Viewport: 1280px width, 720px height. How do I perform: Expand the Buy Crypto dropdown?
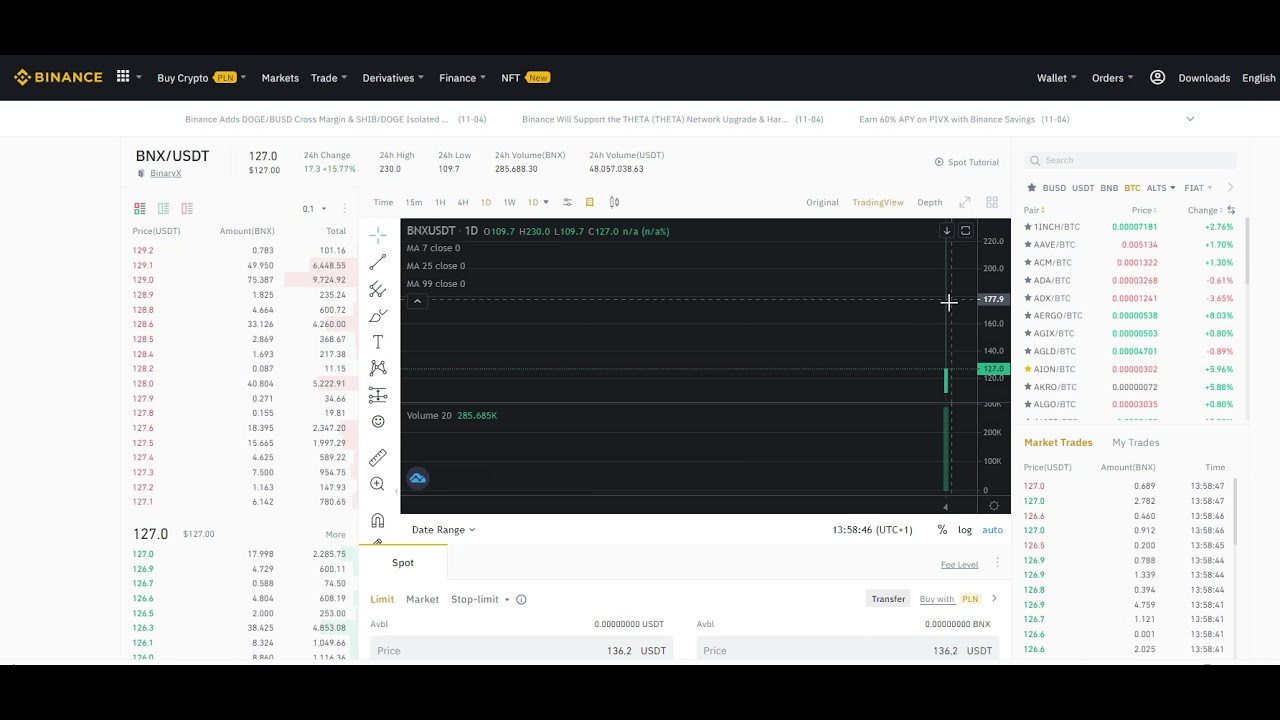tap(201, 78)
